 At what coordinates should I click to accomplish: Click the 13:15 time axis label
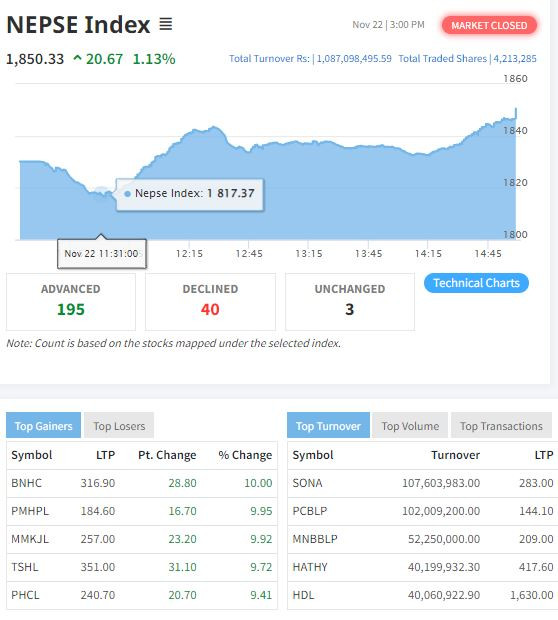309,254
